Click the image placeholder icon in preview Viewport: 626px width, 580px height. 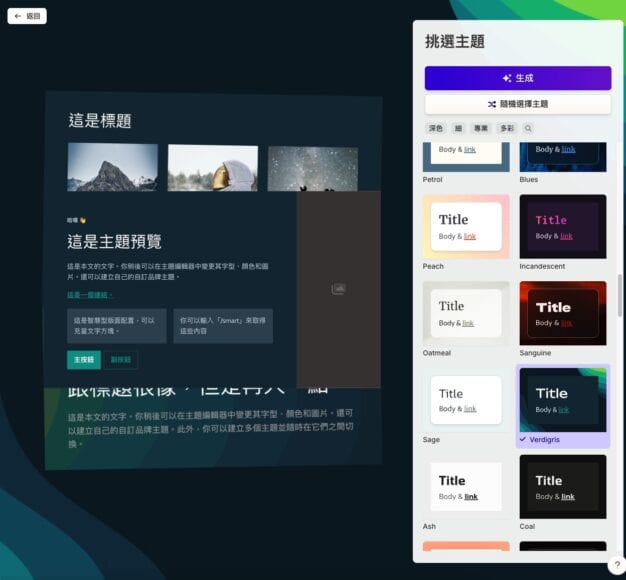(338, 289)
